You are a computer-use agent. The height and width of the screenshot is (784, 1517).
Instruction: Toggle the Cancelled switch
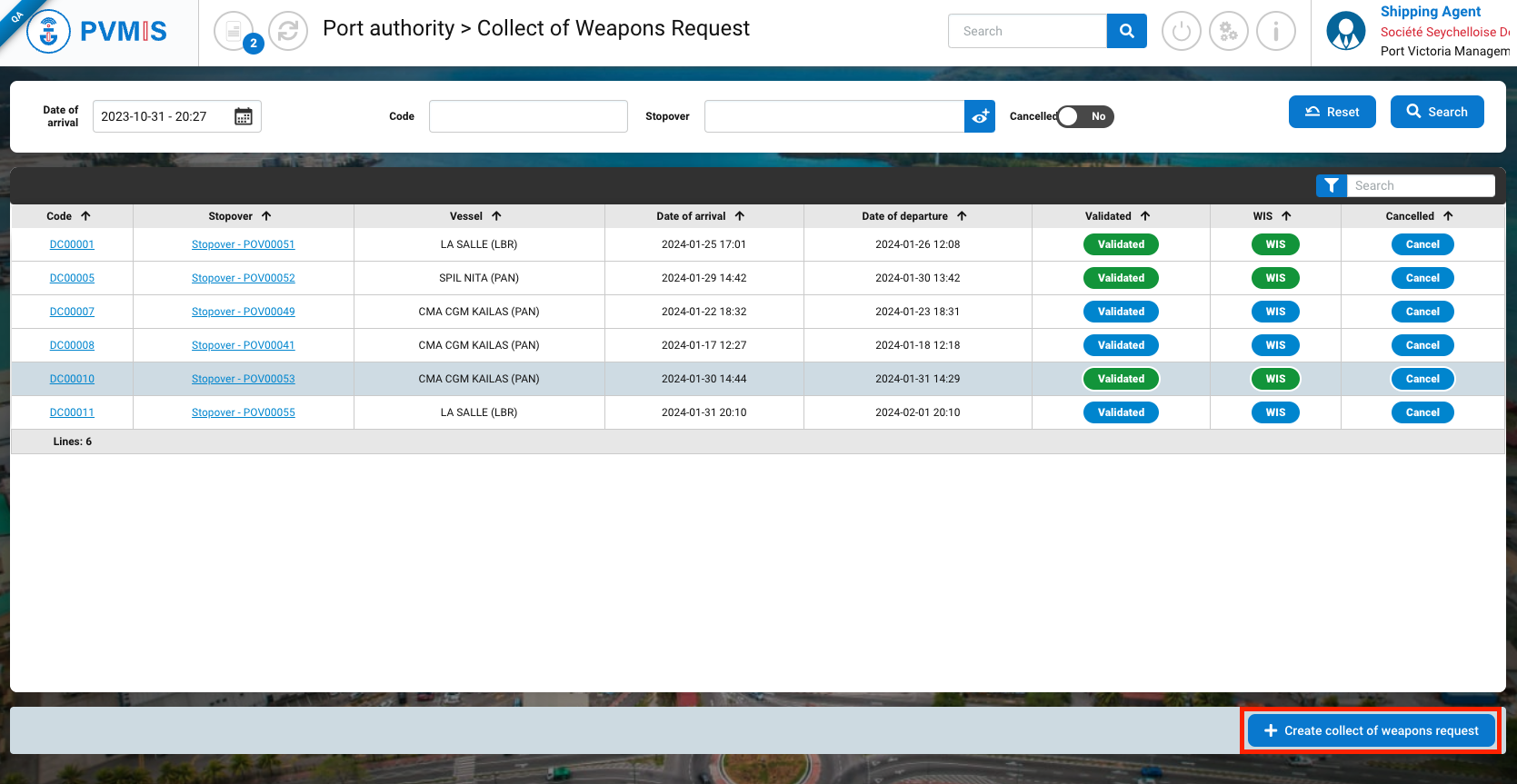pyautogui.click(x=1084, y=116)
